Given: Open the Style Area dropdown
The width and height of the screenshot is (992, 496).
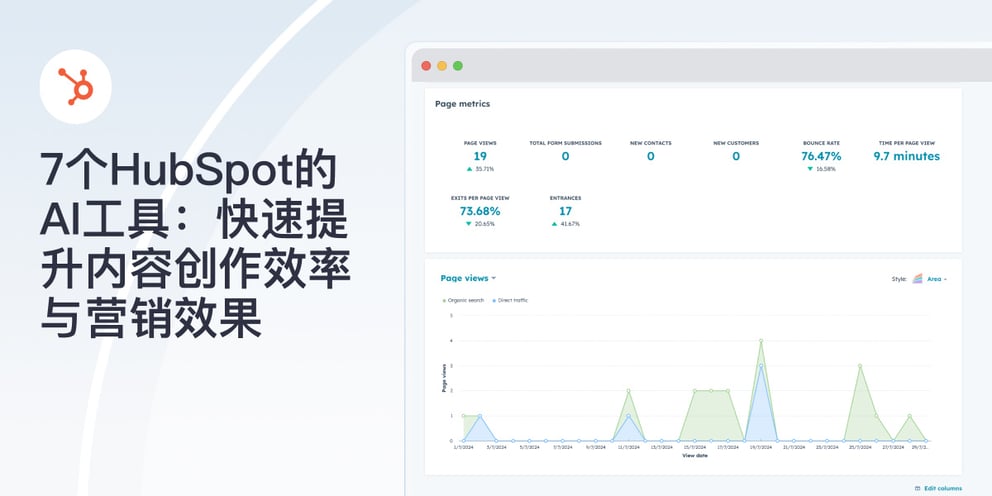Looking at the screenshot, I should point(936,279).
